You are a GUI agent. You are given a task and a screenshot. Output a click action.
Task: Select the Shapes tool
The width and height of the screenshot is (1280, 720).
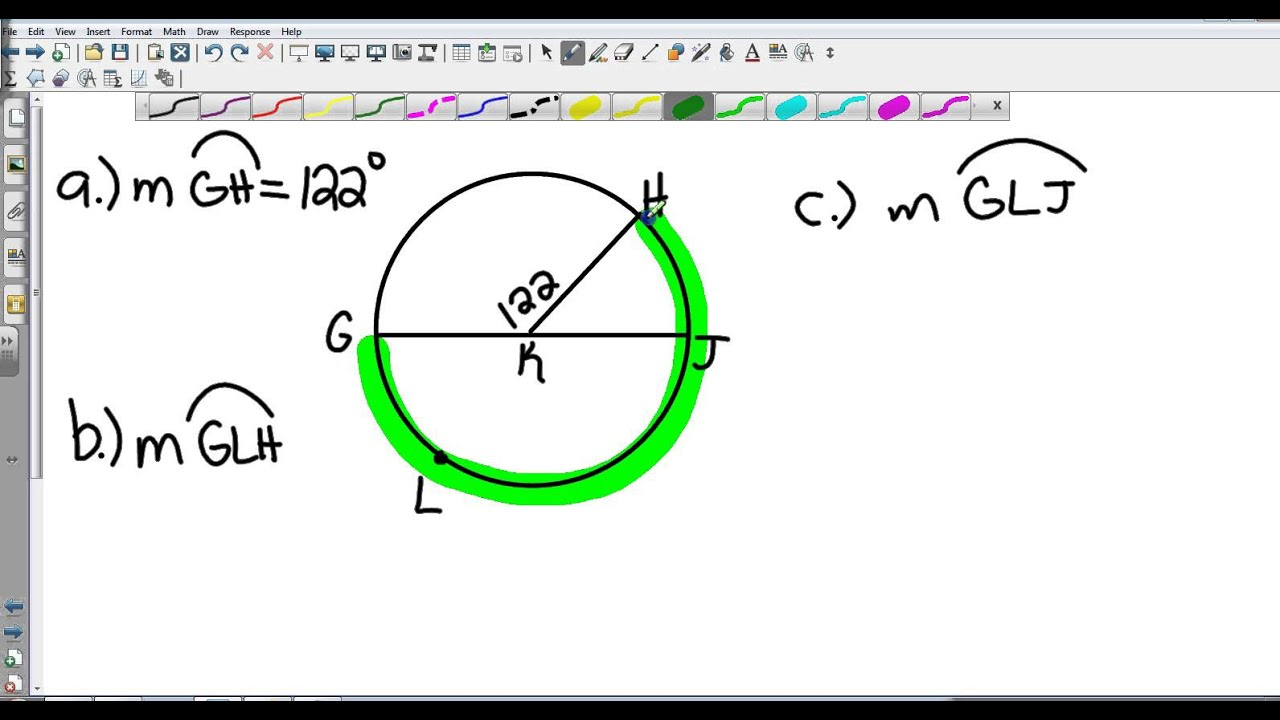[675, 53]
